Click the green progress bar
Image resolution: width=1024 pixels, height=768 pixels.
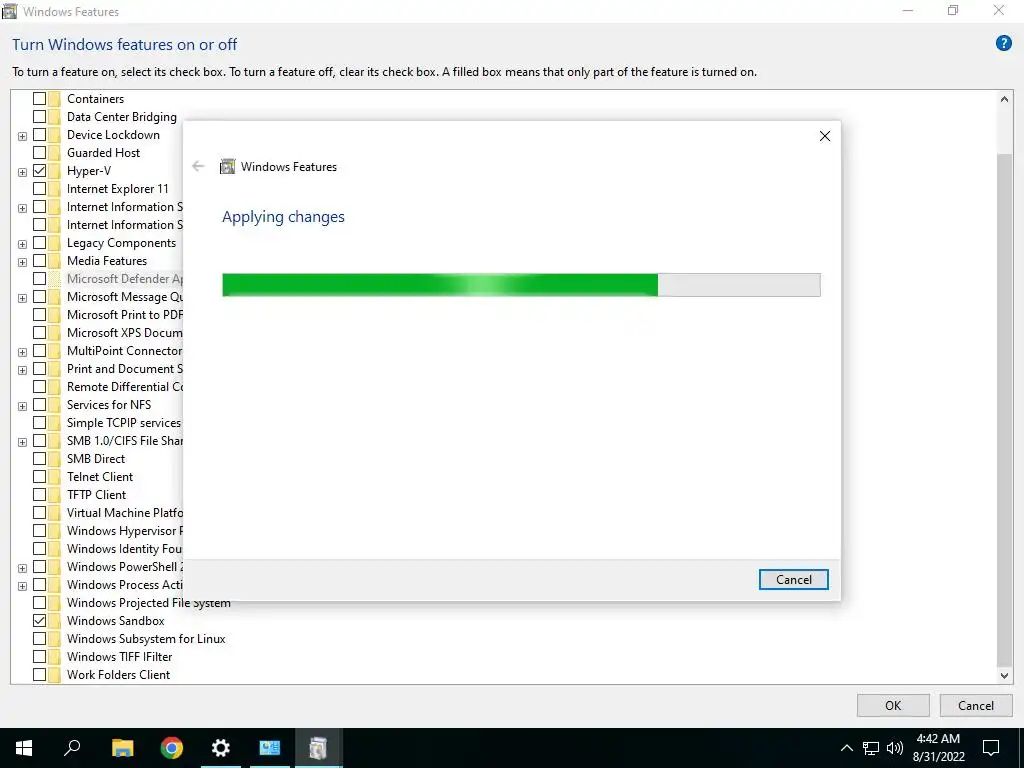(521, 285)
